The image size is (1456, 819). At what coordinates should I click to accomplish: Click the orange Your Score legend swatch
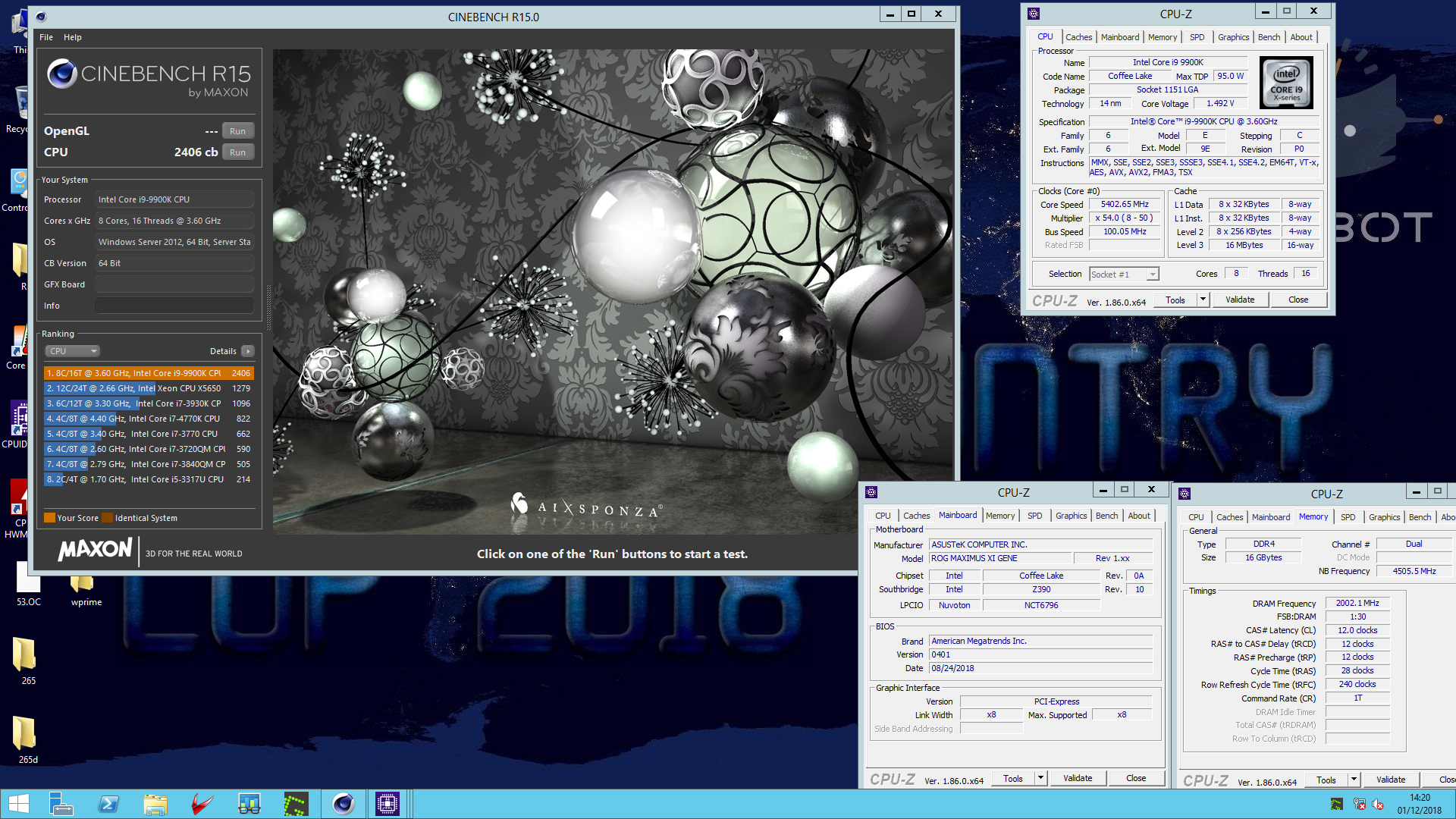(50, 518)
